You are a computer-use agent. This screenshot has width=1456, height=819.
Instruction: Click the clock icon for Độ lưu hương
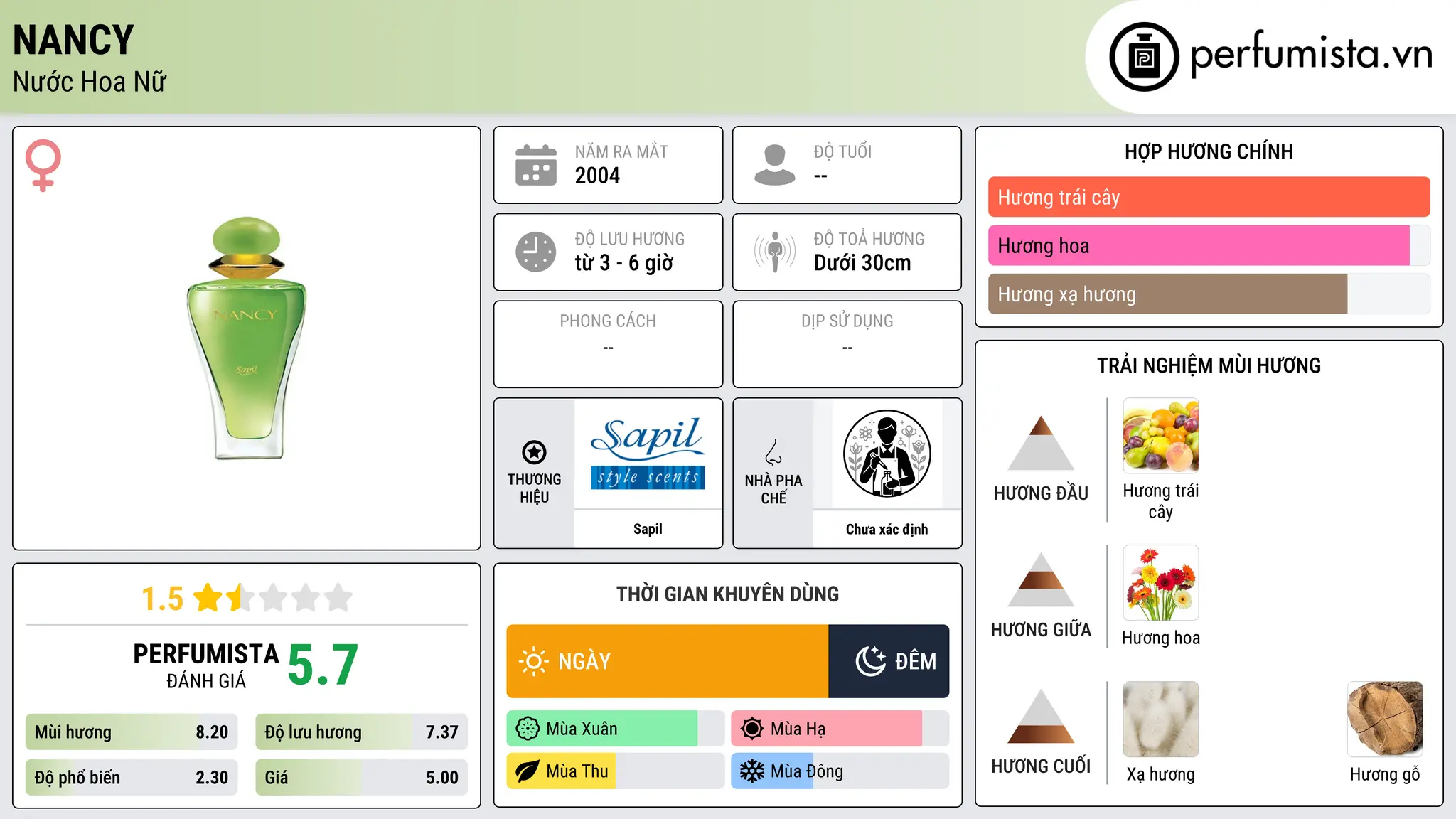[536, 252]
